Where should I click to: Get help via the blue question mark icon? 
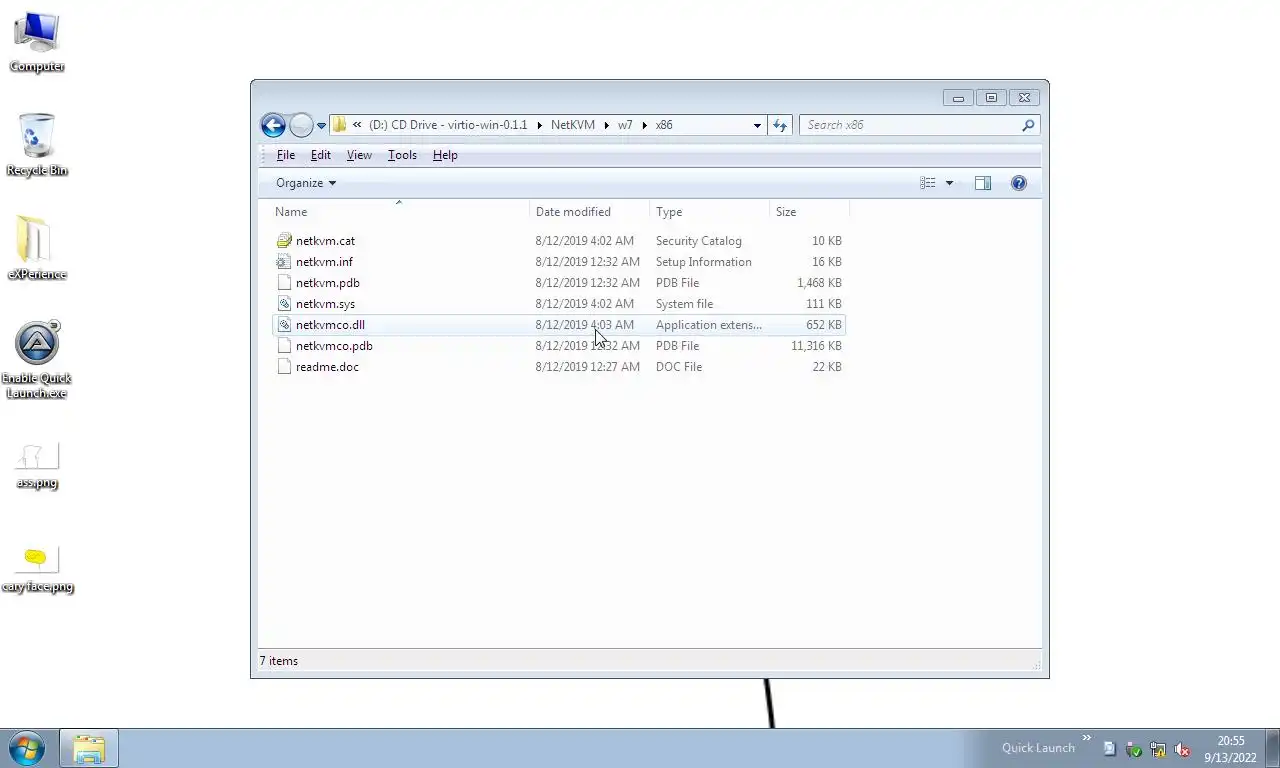pos(1018,183)
